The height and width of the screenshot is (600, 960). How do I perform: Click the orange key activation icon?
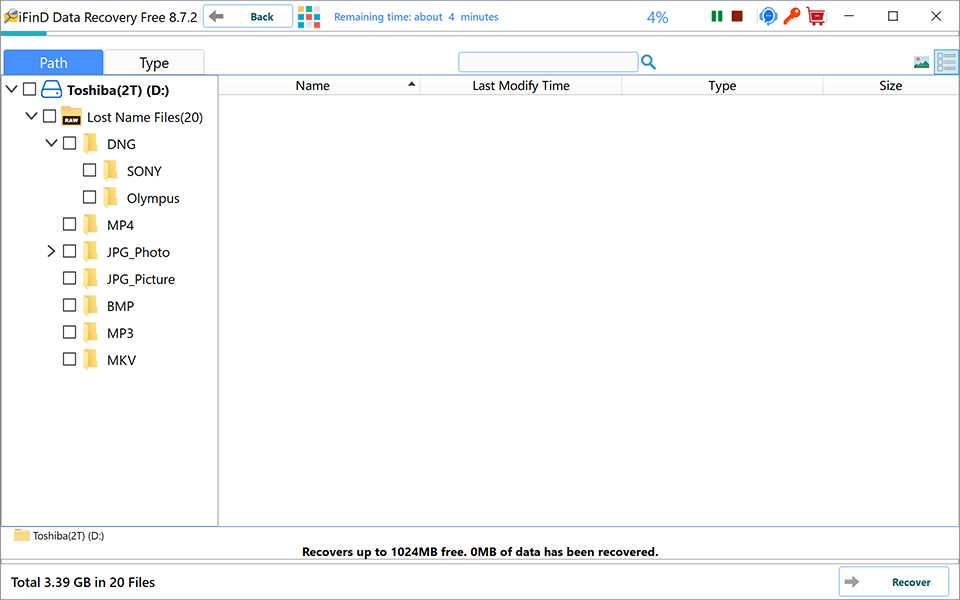[x=792, y=17]
